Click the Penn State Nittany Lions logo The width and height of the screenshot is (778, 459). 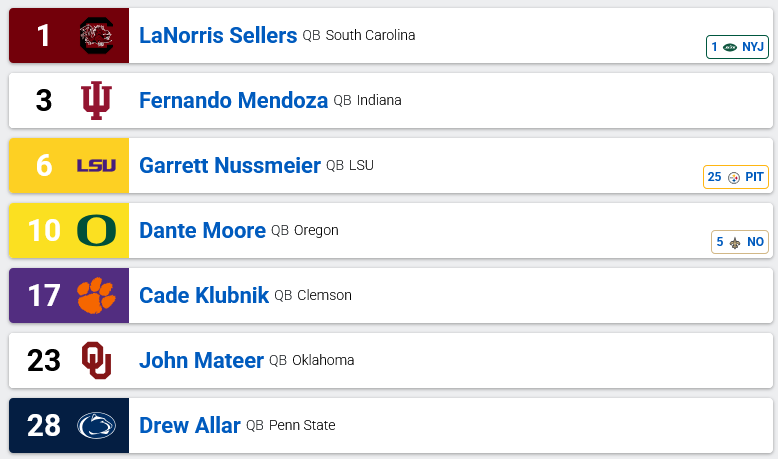point(96,426)
